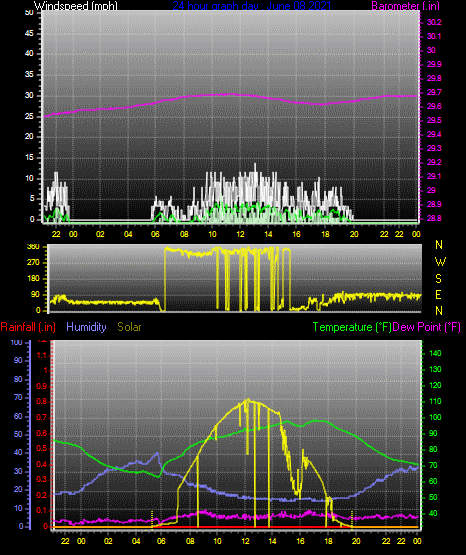Click the S compass direction label
This screenshot has width=466, height=555.
(x=439, y=279)
